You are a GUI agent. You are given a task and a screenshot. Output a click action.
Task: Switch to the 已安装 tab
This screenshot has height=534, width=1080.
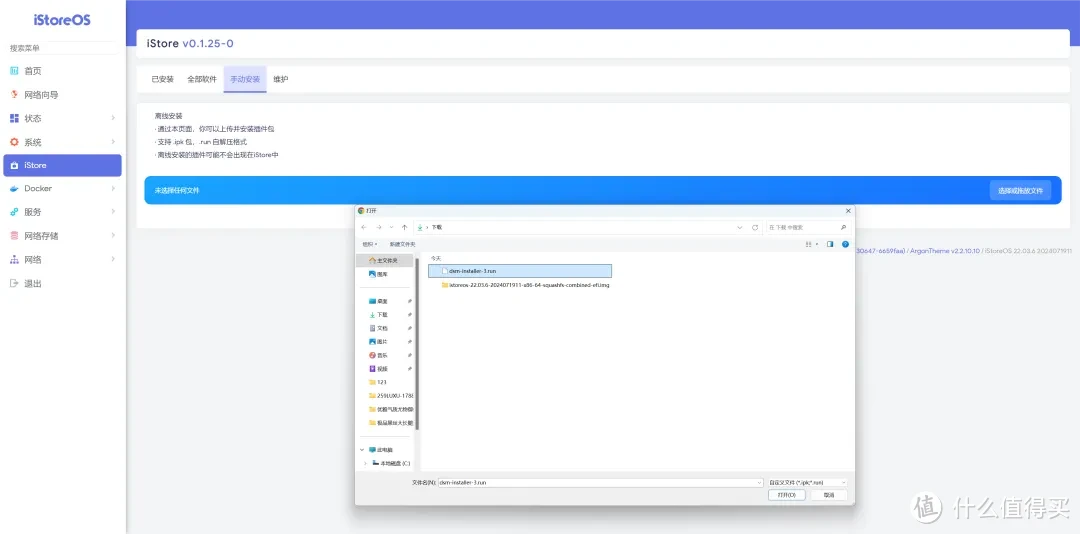[x=163, y=79]
